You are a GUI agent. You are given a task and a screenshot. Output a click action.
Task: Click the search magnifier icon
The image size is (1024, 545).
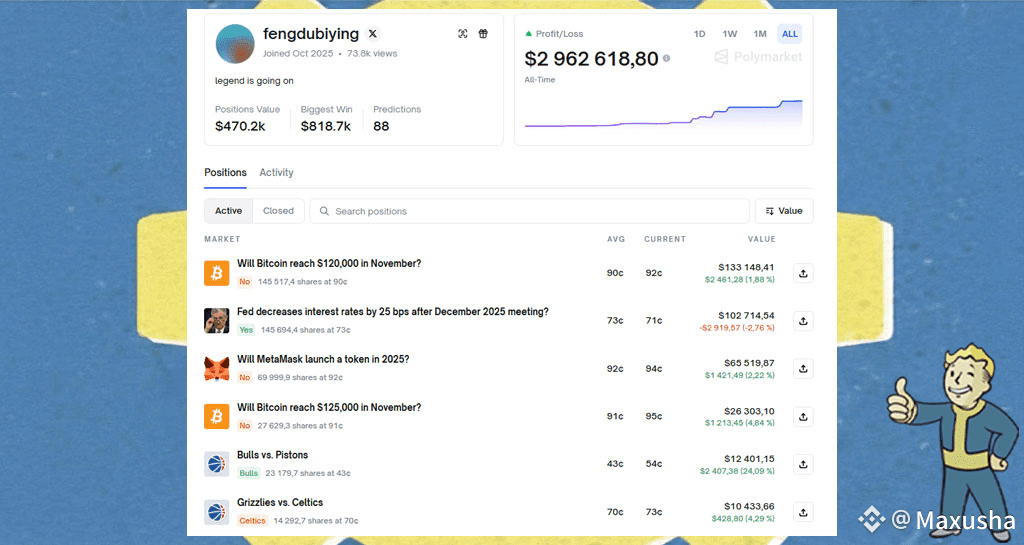click(324, 211)
